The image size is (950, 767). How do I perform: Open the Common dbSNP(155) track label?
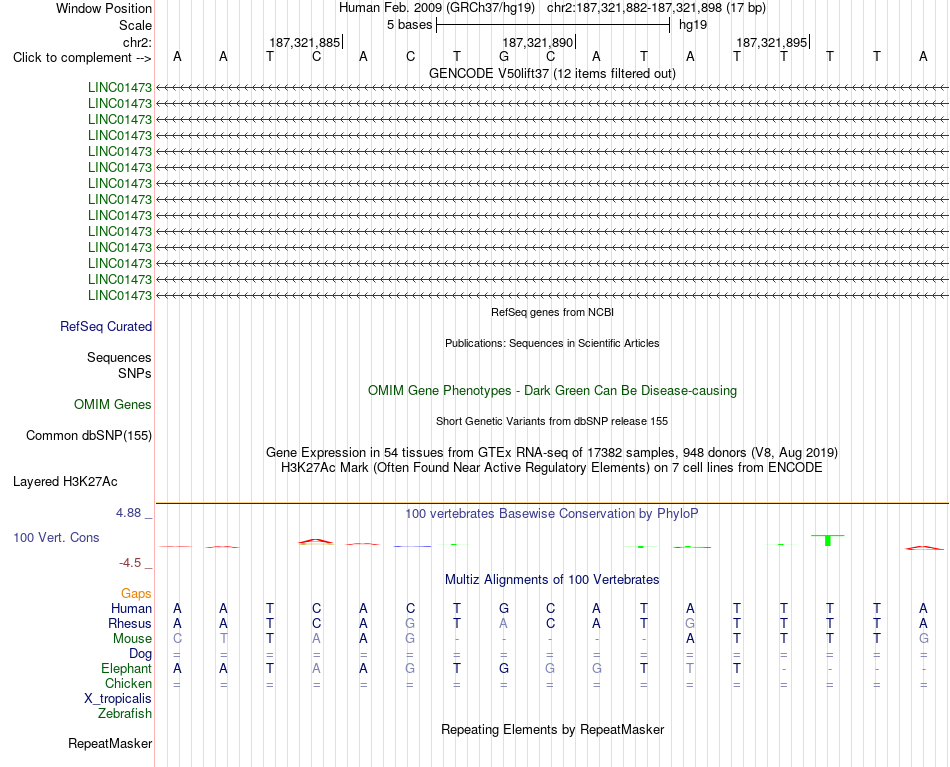(x=89, y=436)
